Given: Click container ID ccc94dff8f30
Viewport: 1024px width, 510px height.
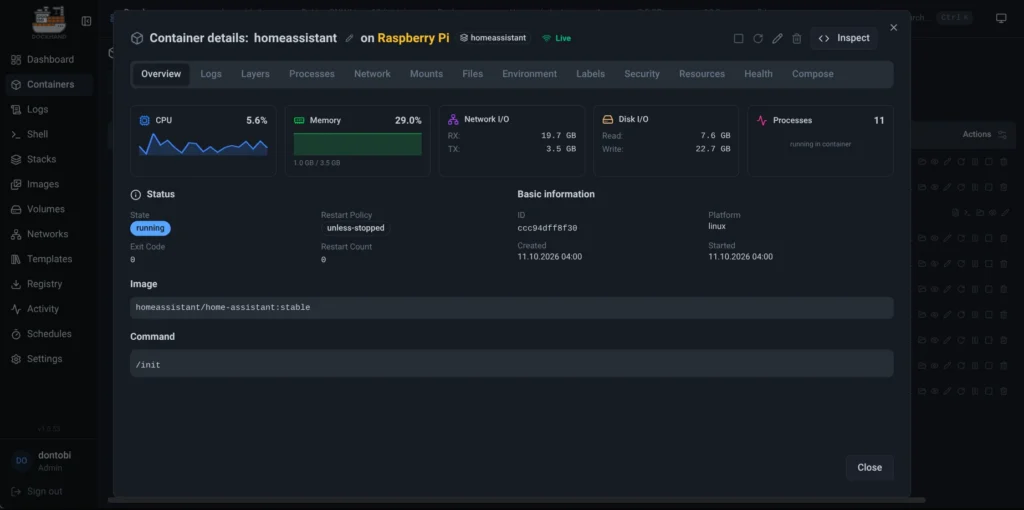Looking at the screenshot, I should click(x=547, y=229).
